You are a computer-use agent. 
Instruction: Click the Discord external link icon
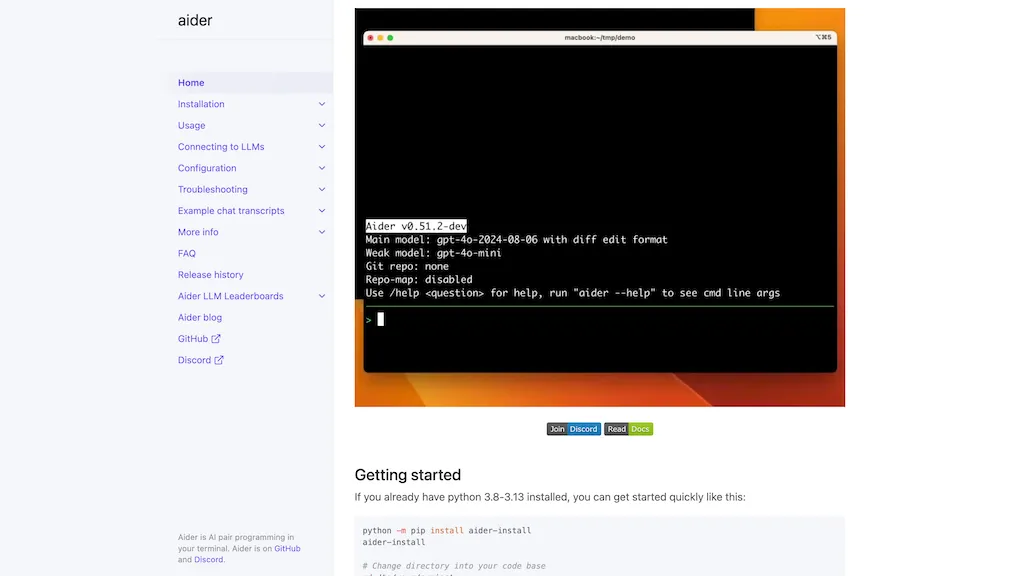pos(219,360)
